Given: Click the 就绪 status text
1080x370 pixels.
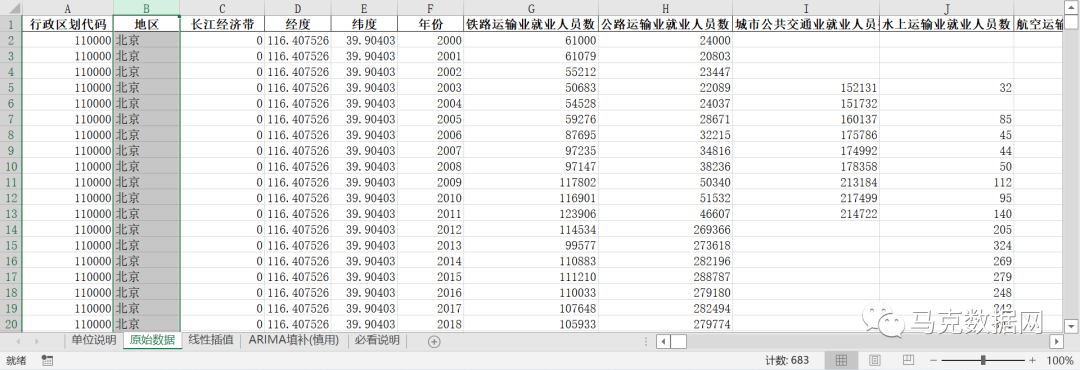Looking at the screenshot, I should (x=16, y=360).
